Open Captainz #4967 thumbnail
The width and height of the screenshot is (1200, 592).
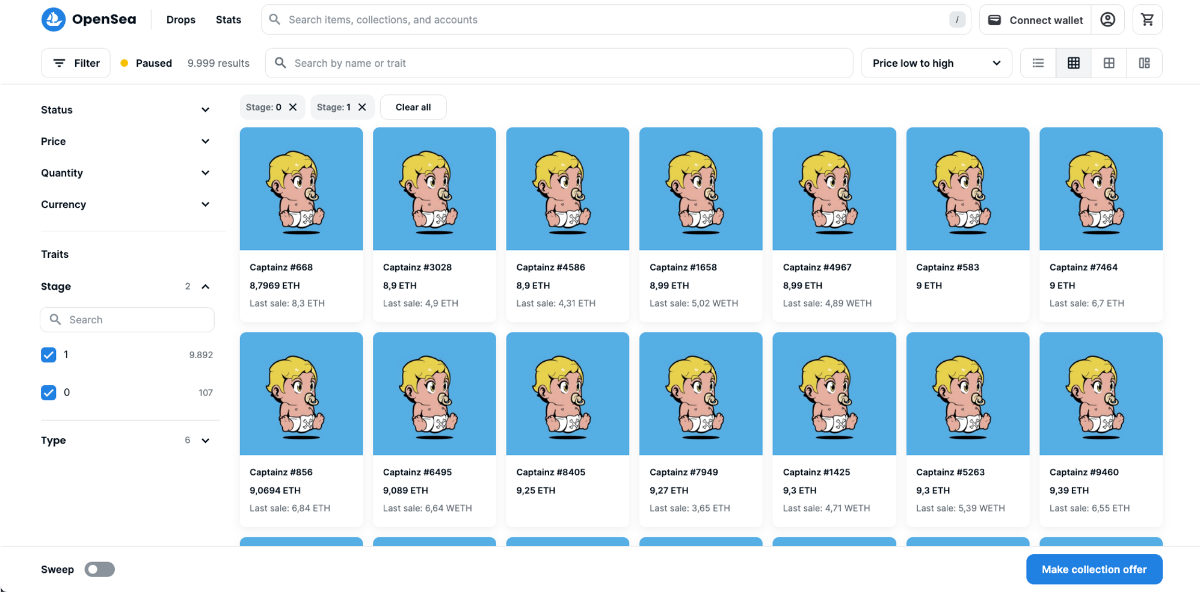[x=834, y=188]
